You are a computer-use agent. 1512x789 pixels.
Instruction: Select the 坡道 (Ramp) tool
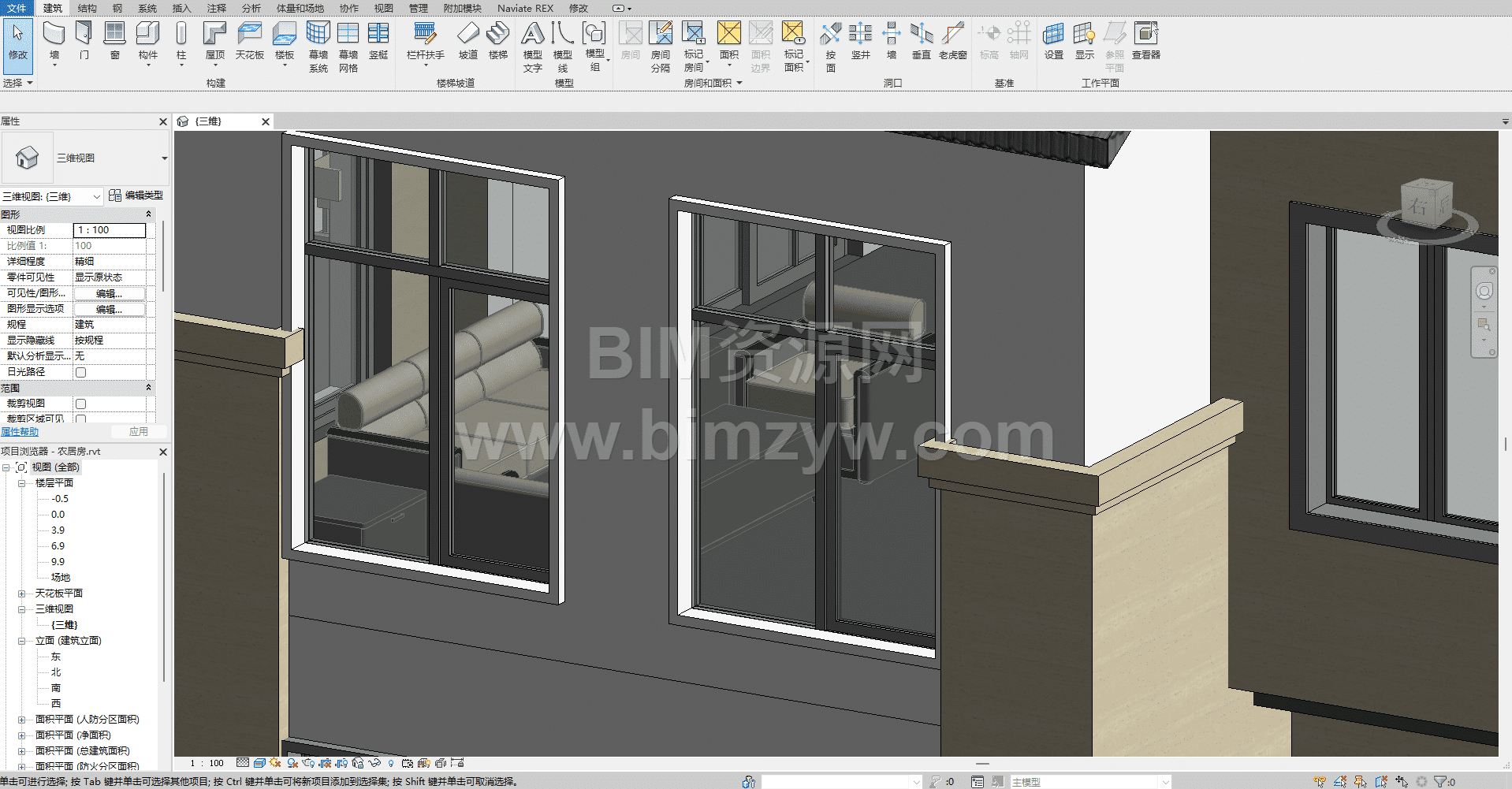468,41
